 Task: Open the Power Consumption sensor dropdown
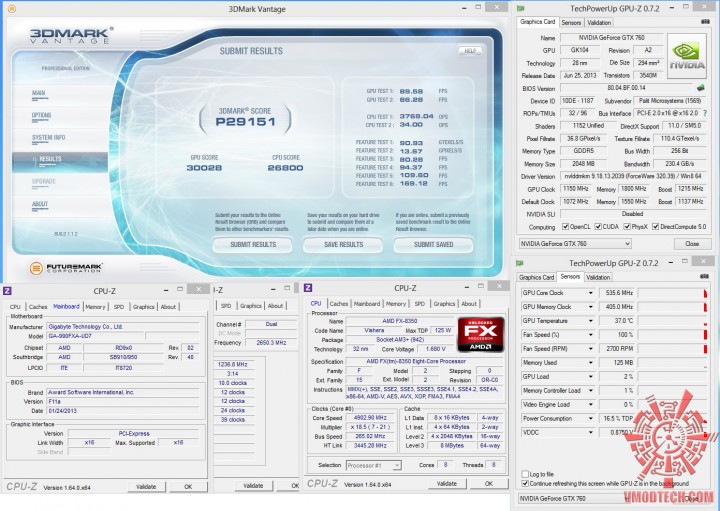[591, 419]
